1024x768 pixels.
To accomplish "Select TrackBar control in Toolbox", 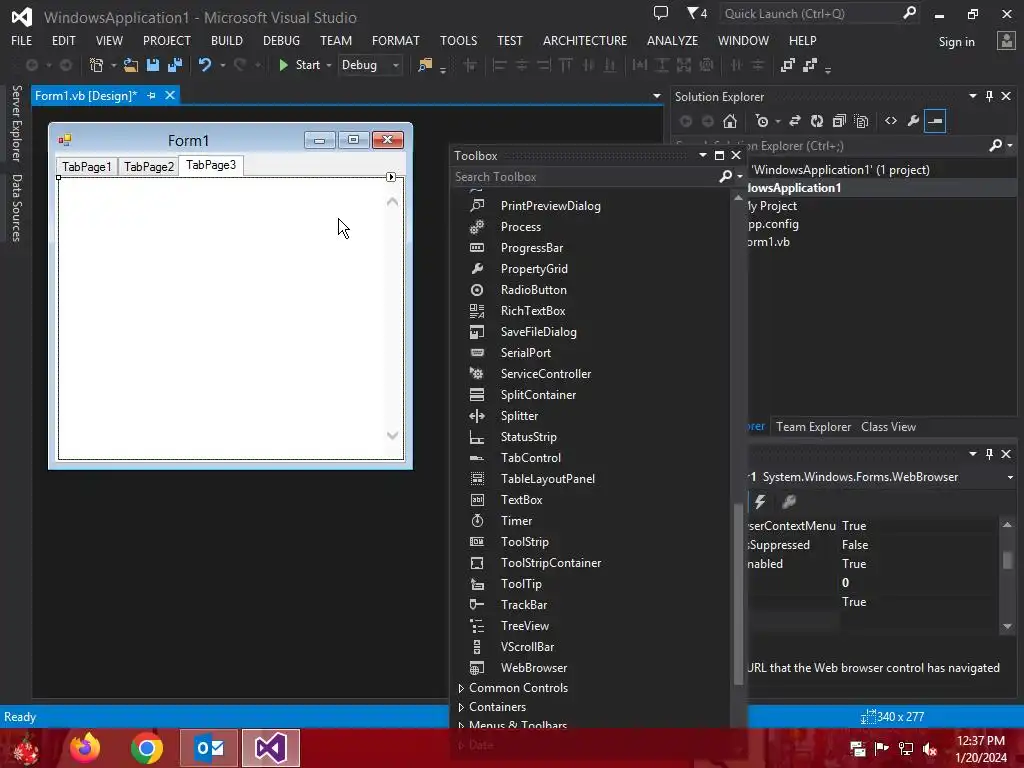I will [x=523, y=605].
